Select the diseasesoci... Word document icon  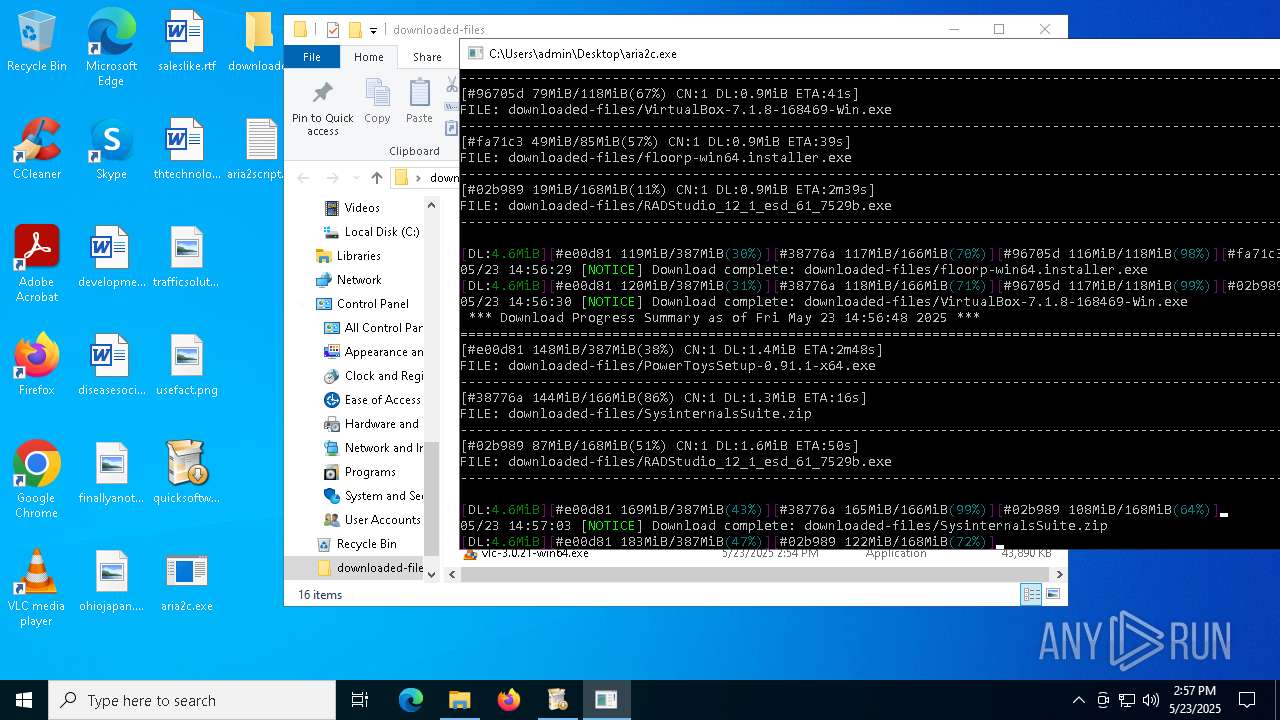(x=111, y=366)
